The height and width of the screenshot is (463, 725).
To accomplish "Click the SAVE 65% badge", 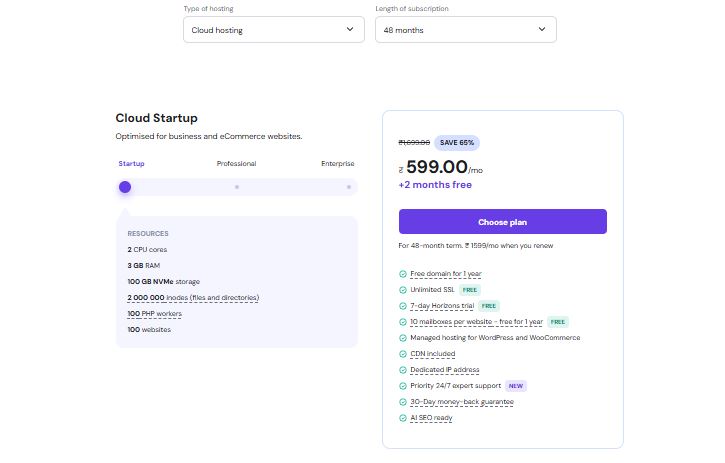I will [456, 142].
